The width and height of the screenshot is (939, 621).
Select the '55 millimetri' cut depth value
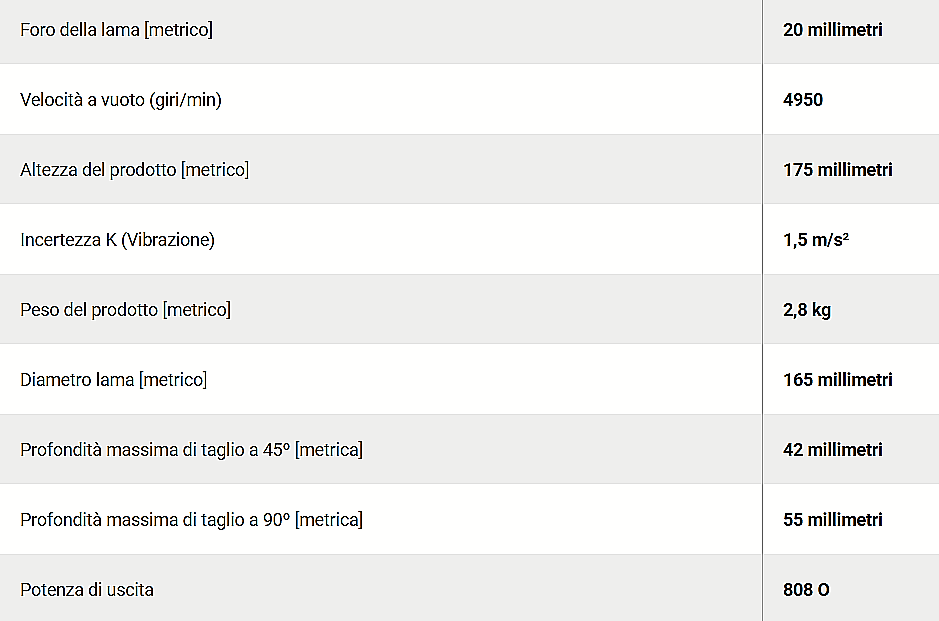[x=832, y=520]
